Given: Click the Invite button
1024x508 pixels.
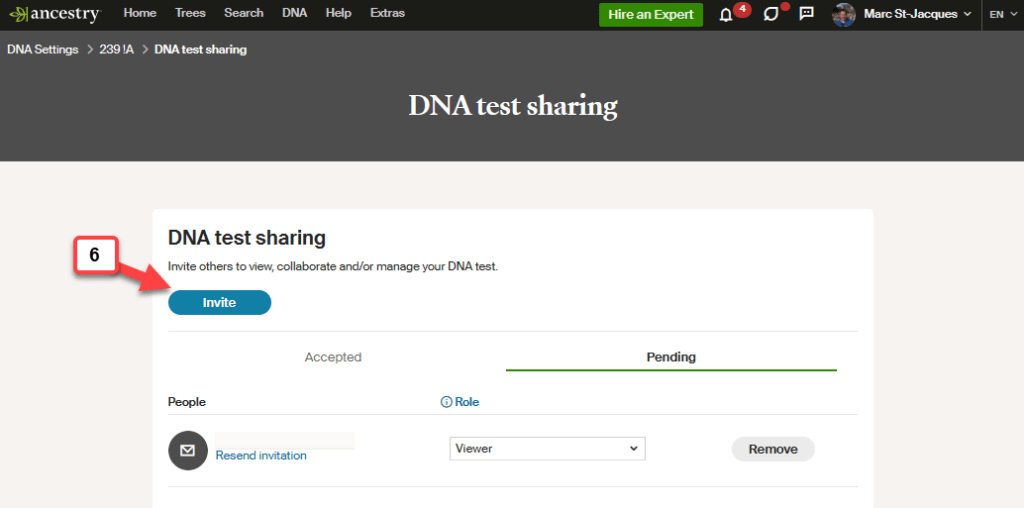Looking at the screenshot, I should coord(219,302).
